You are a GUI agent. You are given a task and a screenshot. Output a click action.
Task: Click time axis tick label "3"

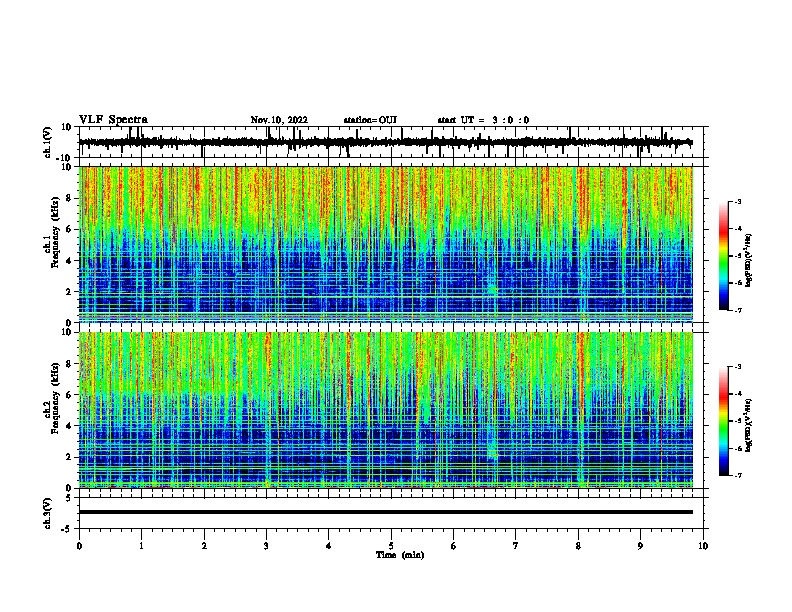[x=266, y=546]
